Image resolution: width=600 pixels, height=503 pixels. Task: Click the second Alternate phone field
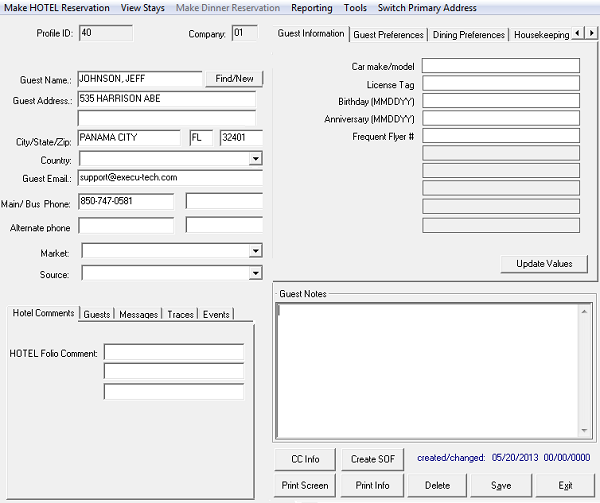point(224,225)
